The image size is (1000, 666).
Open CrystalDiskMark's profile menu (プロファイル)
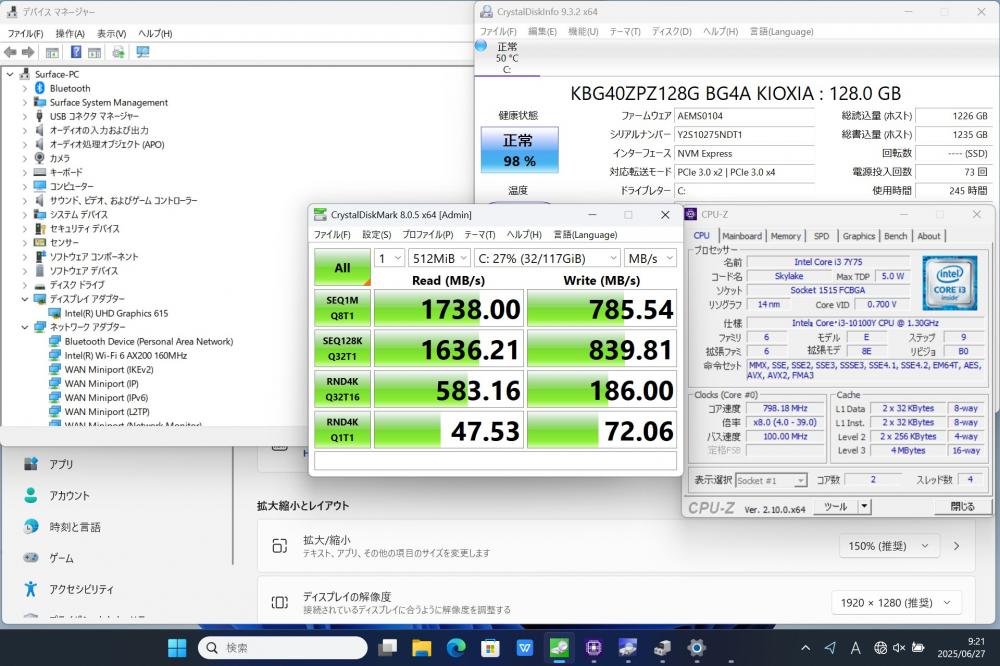pos(428,235)
